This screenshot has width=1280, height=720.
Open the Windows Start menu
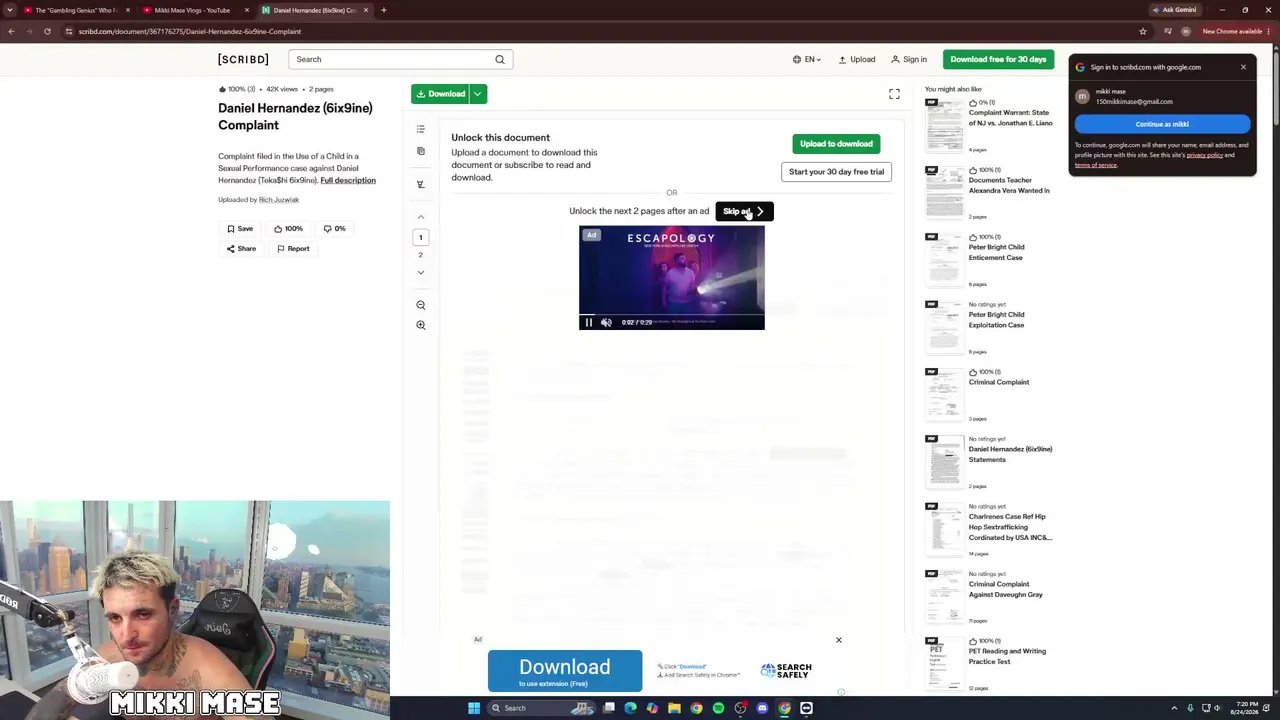coord(474,708)
